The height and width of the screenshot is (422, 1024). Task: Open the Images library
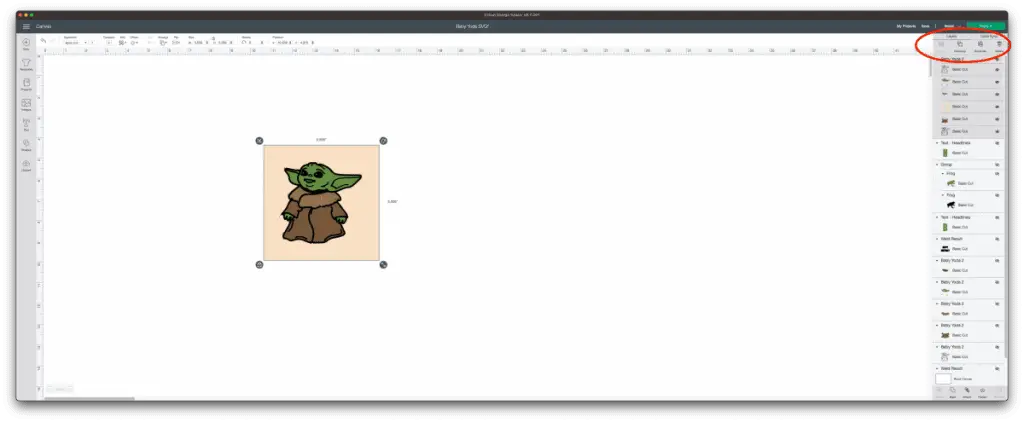pos(26,105)
